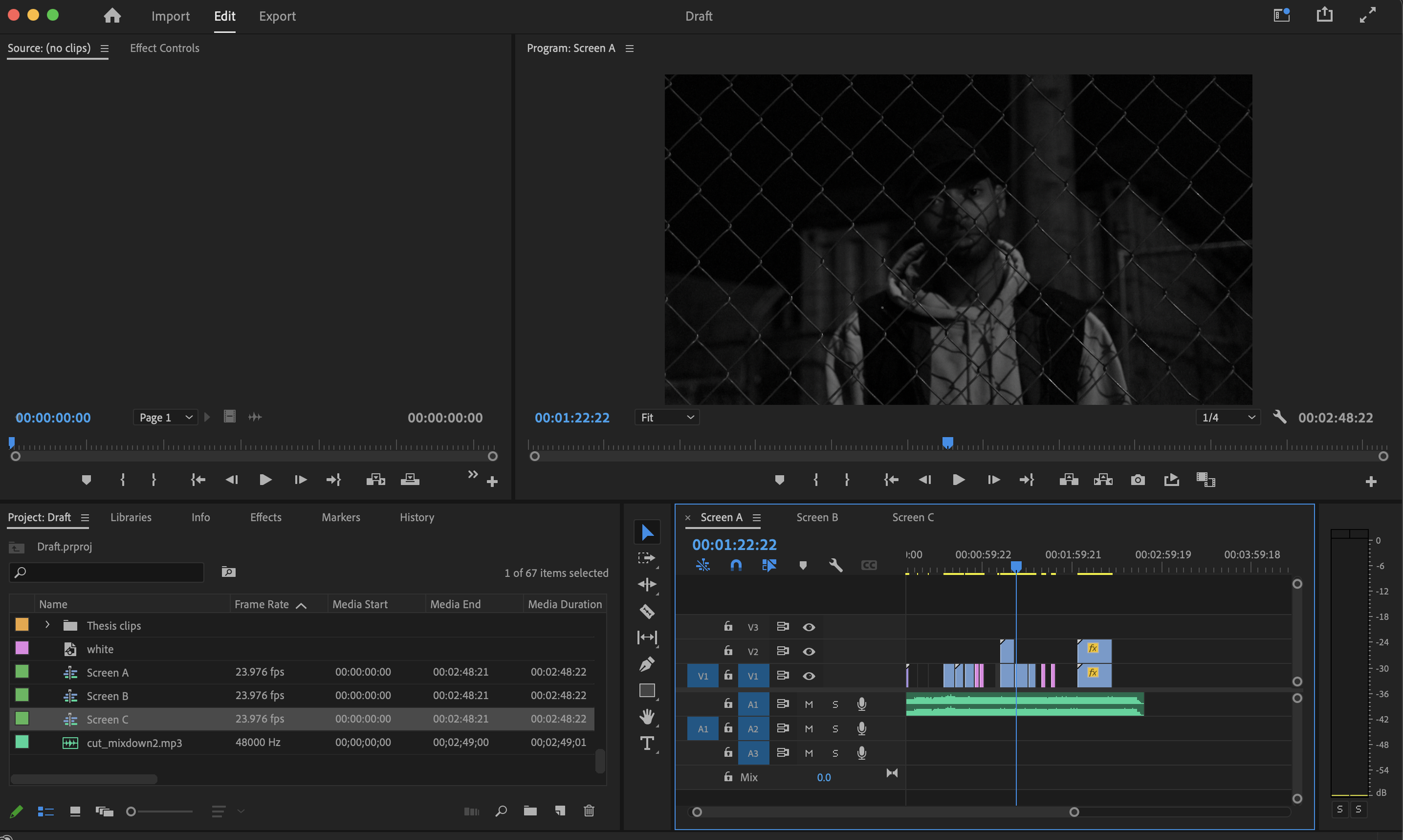Expand the Thesis clips bin
This screenshot has width=1403, height=840.
point(48,625)
